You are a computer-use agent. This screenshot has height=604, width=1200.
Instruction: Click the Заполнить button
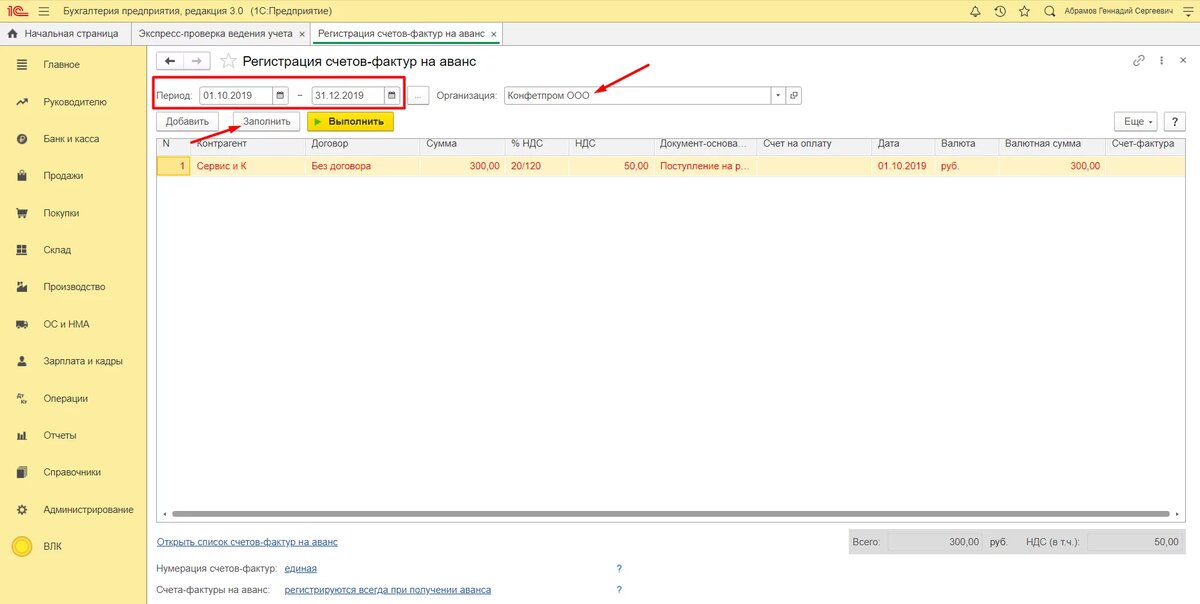point(266,121)
